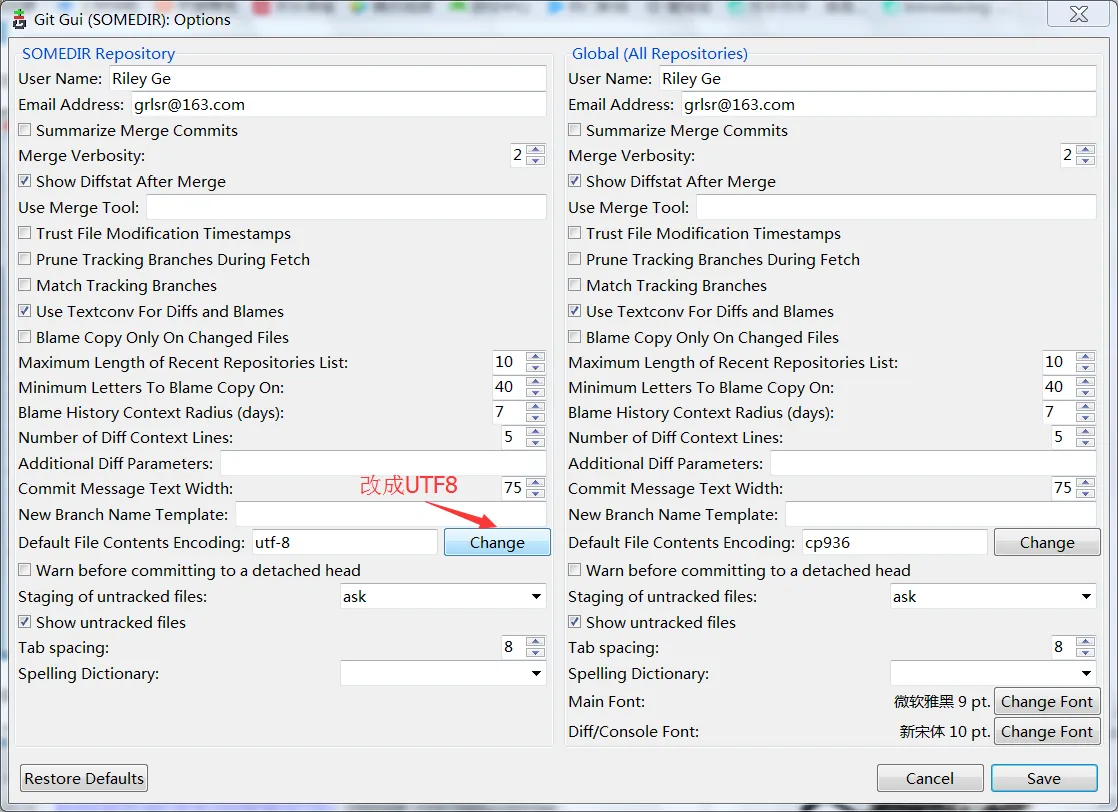Viewport: 1118px width, 812px height.
Task: Toggle Use Textconv For Diffs and Blames in Global
Action: pos(575,311)
